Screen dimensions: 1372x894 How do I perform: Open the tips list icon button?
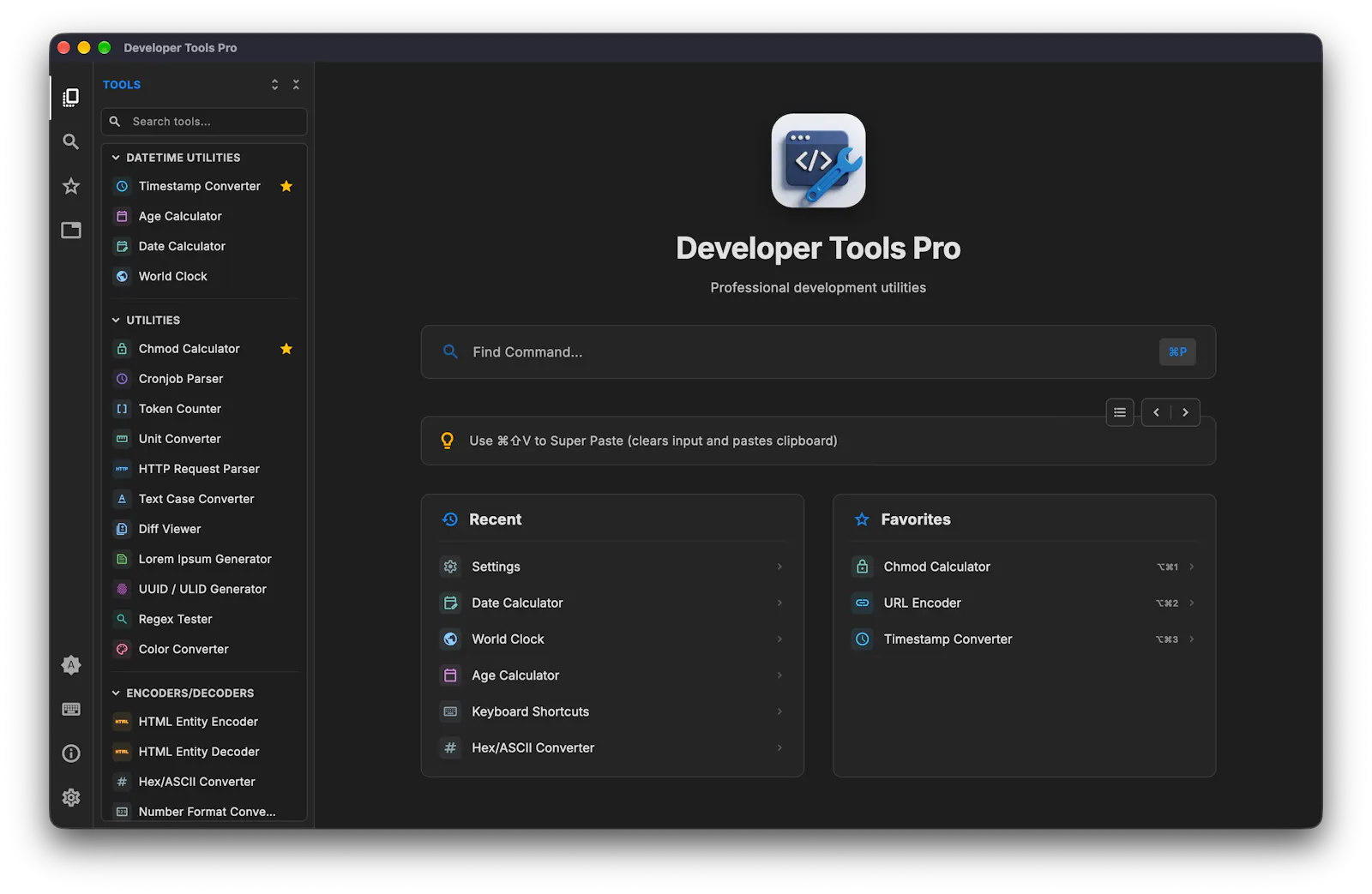tap(1120, 412)
